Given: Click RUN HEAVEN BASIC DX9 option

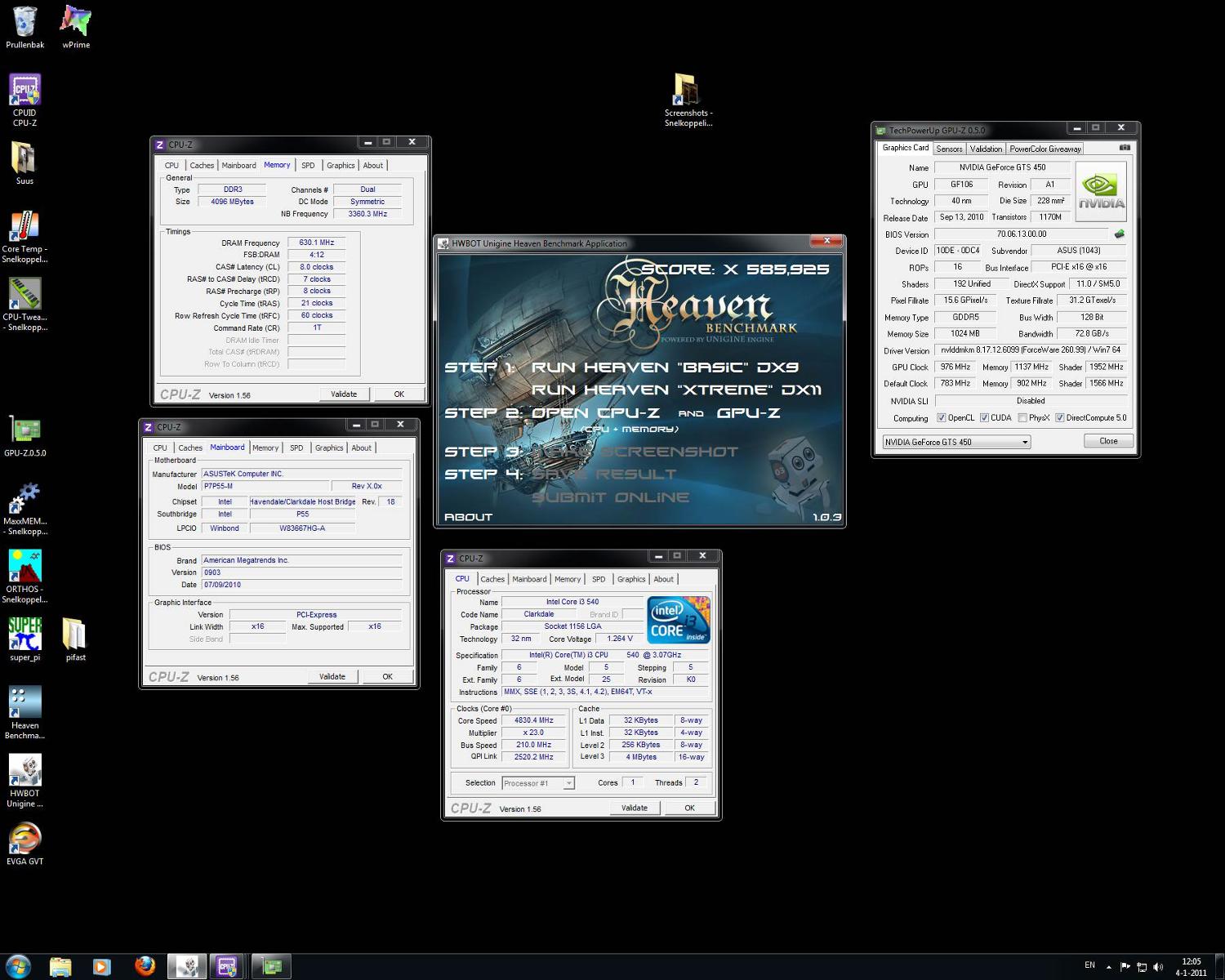Looking at the screenshot, I should tap(665, 367).
